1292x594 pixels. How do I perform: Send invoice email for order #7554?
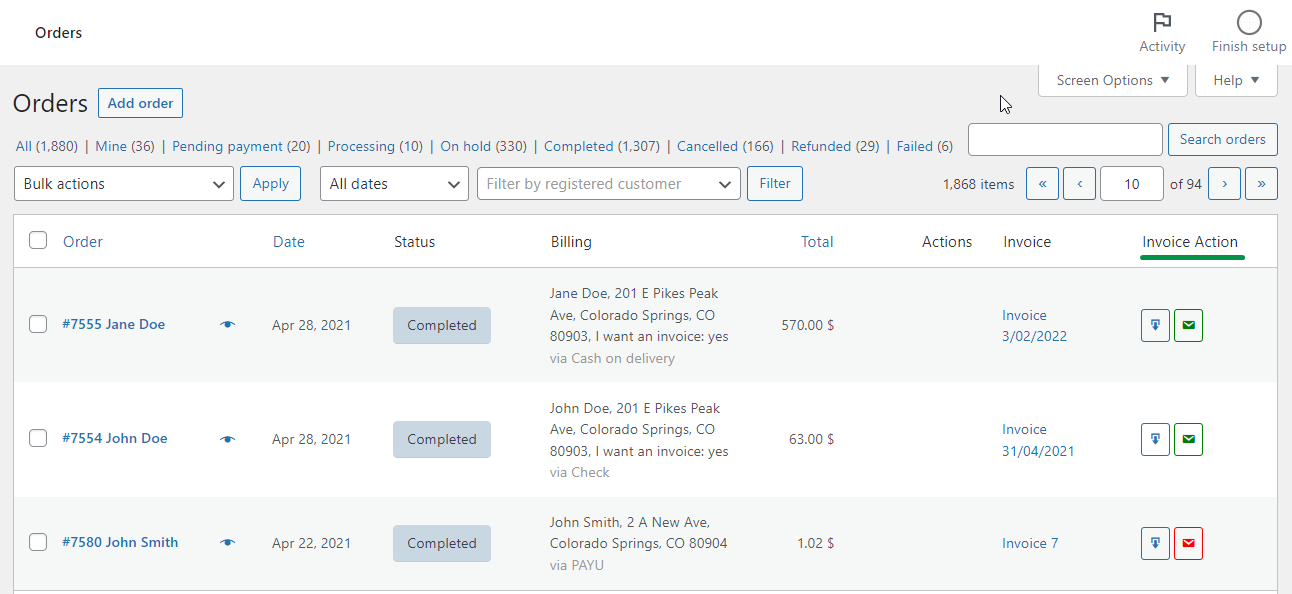[1188, 439]
